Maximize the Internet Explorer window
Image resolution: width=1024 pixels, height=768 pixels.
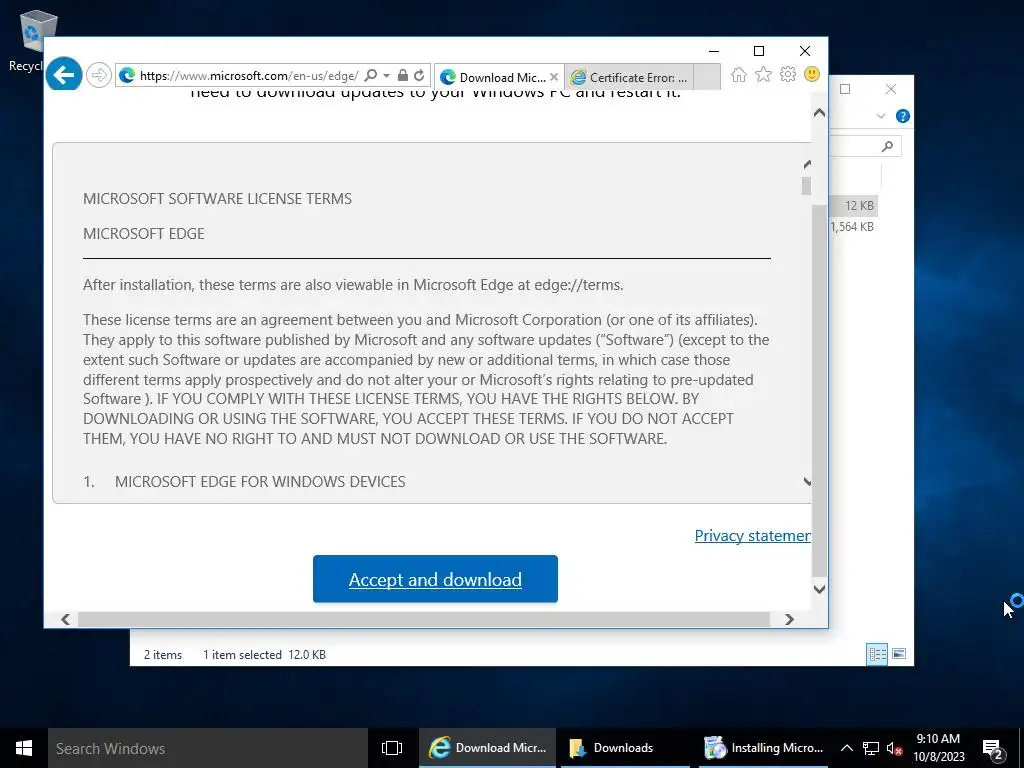tap(759, 51)
